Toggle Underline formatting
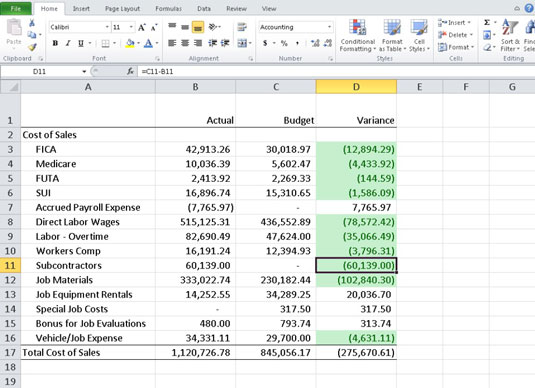The image size is (535, 388). pyautogui.click(x=81, y=43)
